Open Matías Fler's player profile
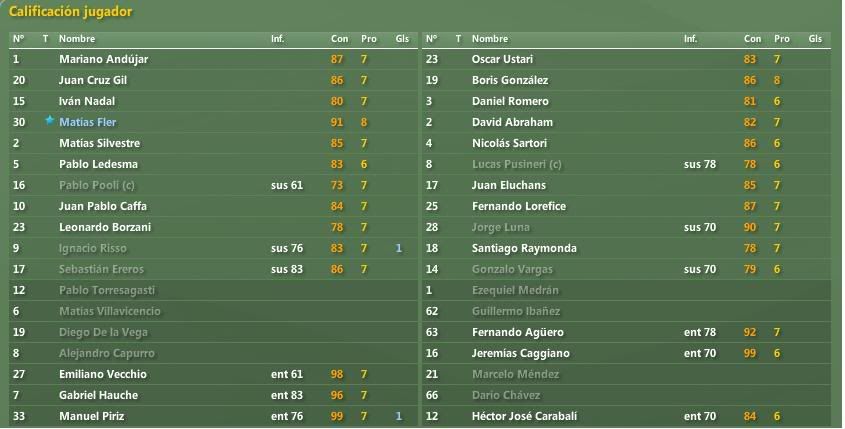Image resolution: width=845 pixels, height=429 pixels. (x=87, y=122)
